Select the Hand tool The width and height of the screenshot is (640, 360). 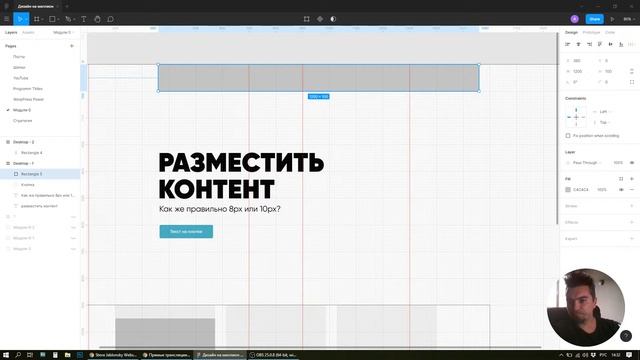(97, 19)
